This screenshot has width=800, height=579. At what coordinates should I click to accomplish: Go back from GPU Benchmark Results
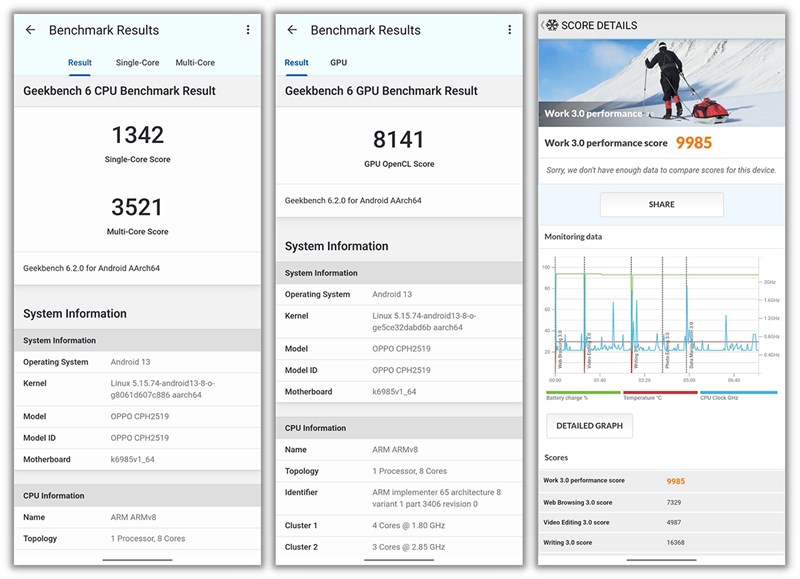[x=292, y=30]
